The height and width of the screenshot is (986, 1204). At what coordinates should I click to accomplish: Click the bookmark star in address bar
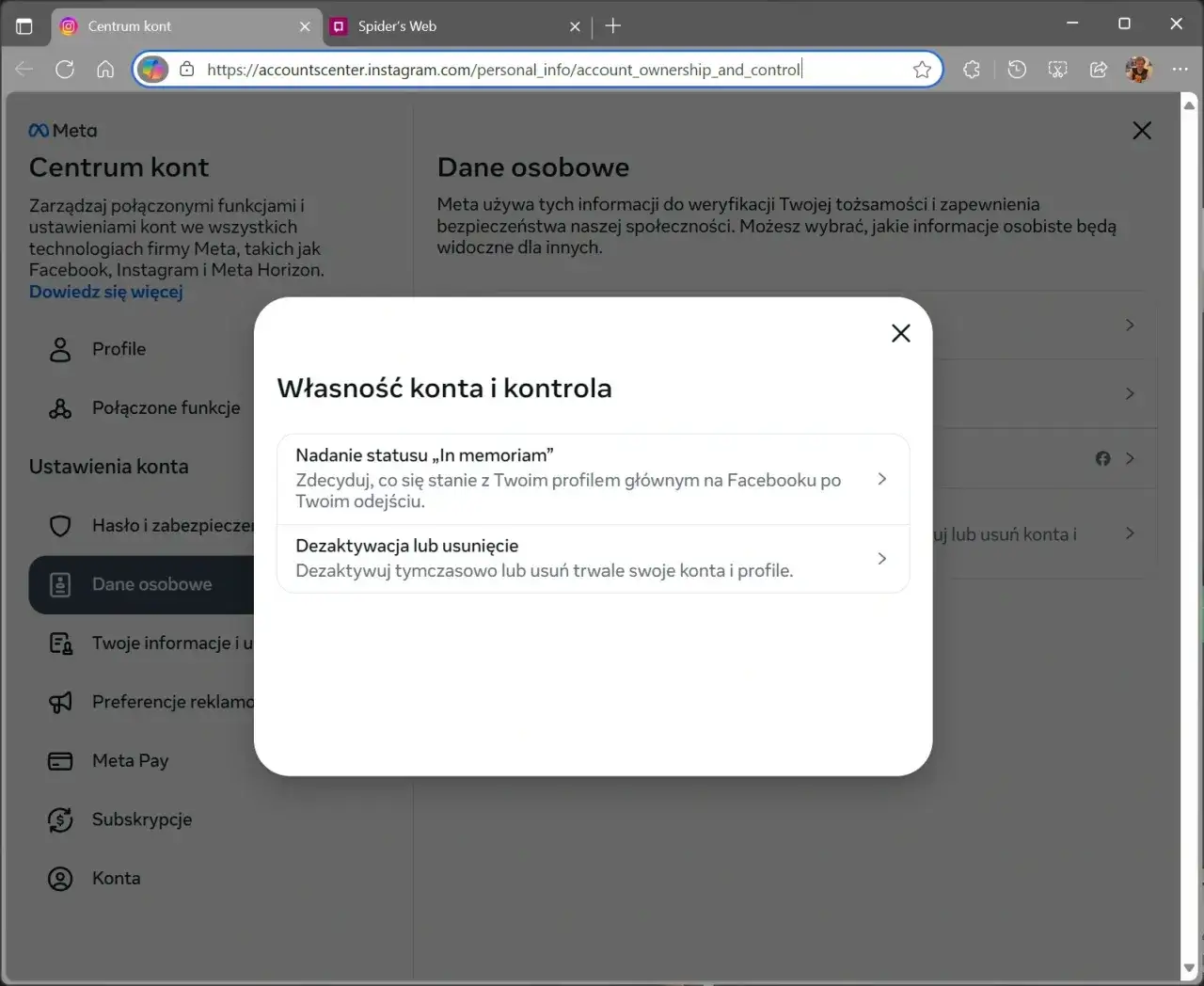(922, 69)
